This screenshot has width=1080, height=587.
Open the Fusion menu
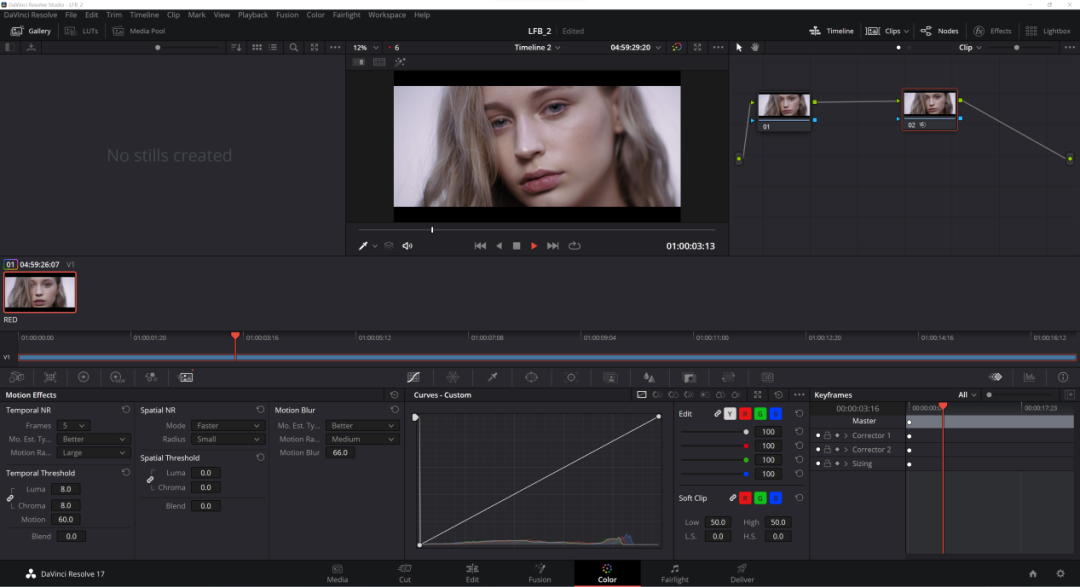(287, 14)
